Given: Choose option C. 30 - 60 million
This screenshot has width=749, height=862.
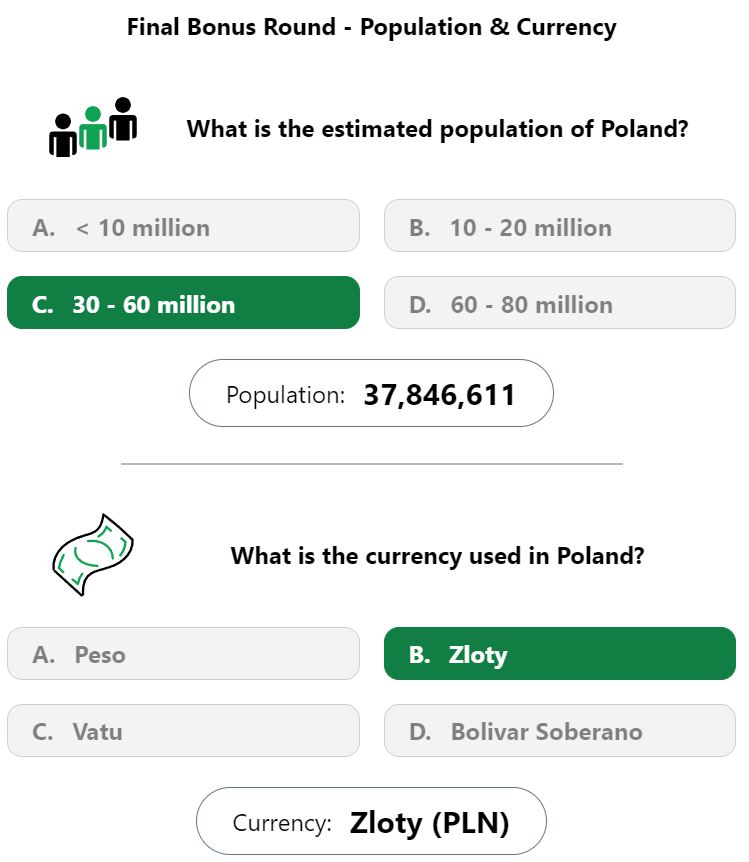Looking at the screenshot, I should coord(183,303).
